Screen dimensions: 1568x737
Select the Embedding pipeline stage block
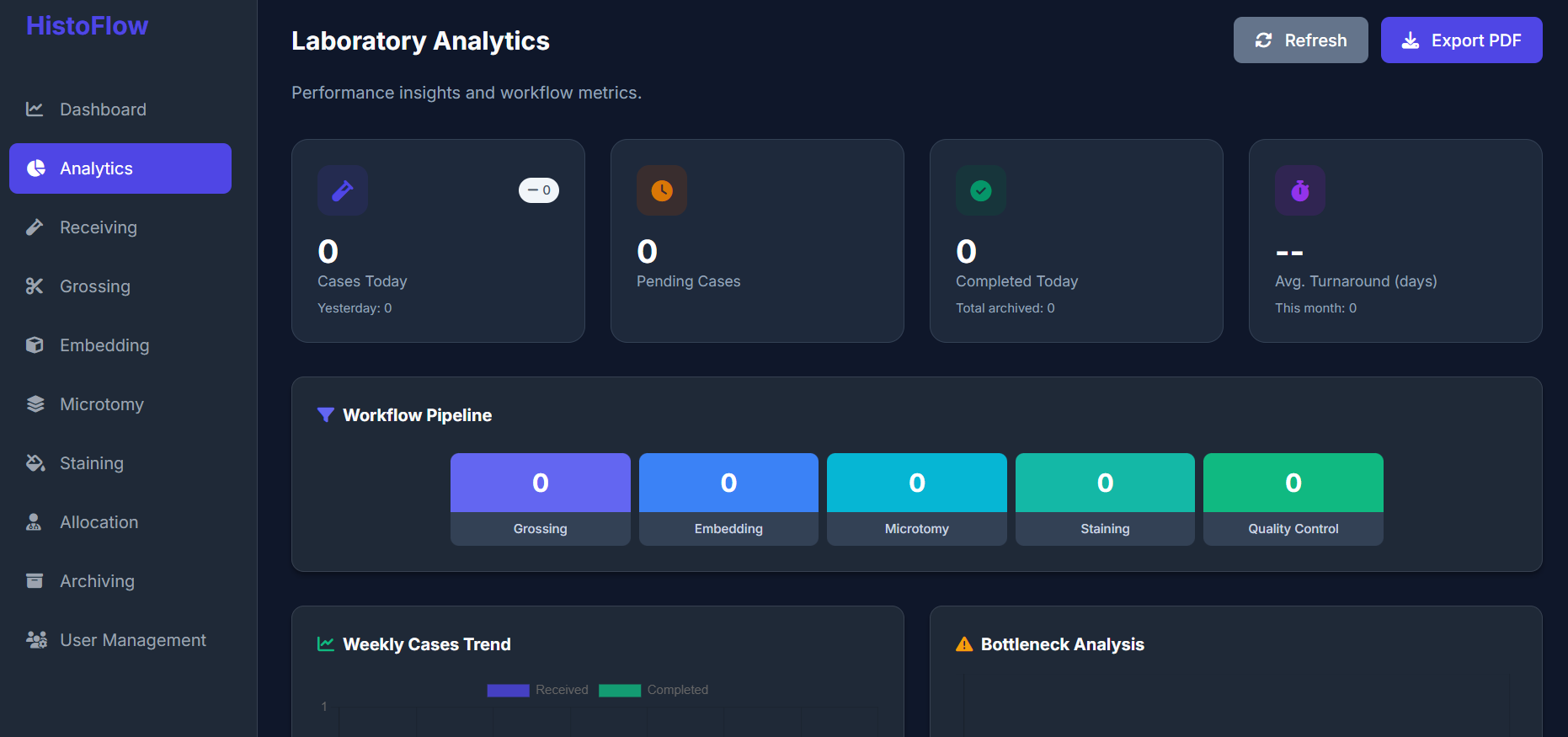(728, 499)
